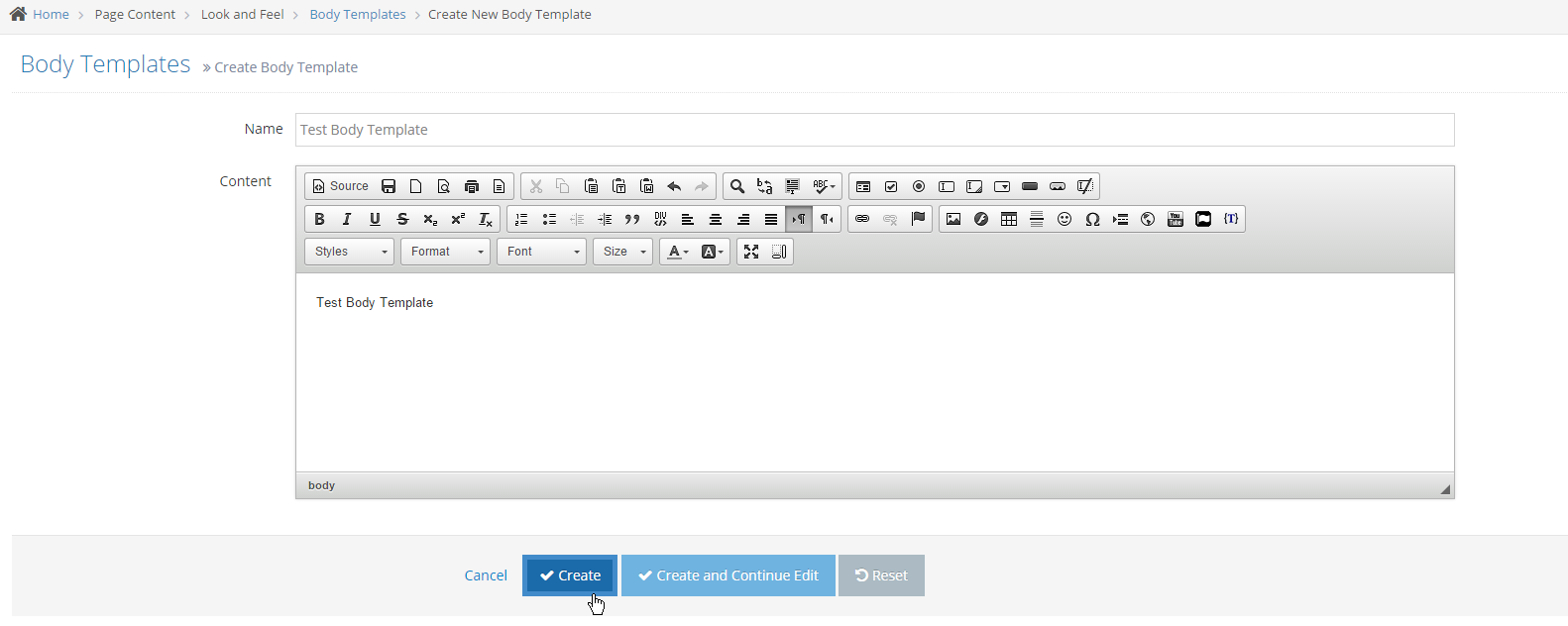
Task: Insert a Hidden Field element
Action: click(1085, 186)
